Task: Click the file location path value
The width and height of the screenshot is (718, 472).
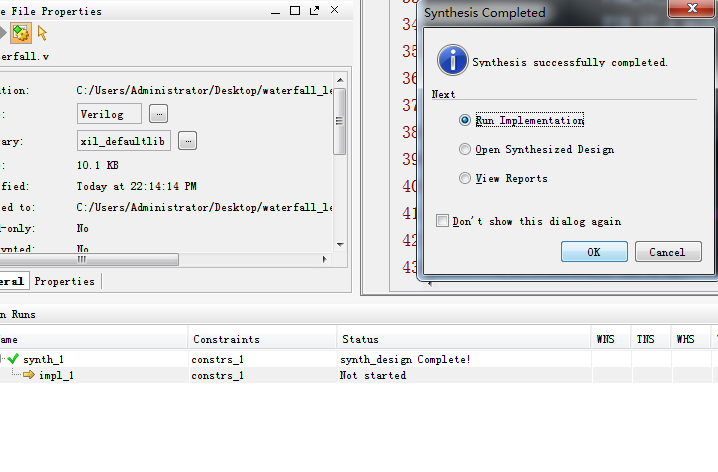Action: 204,90
